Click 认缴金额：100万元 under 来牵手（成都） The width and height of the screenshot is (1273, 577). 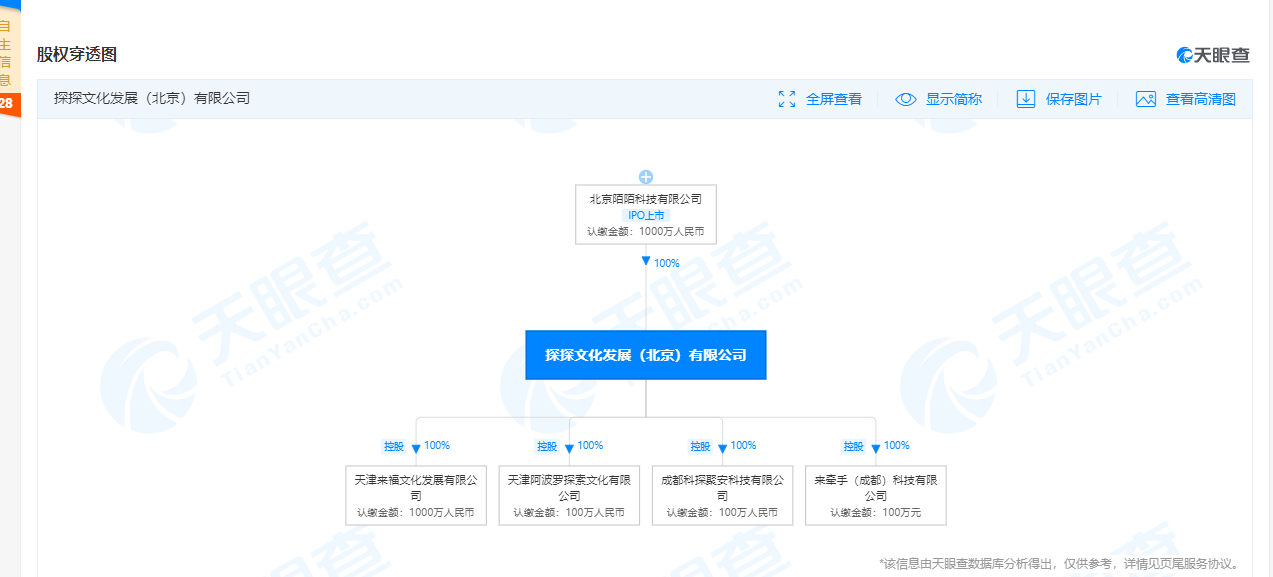[876, 512]
